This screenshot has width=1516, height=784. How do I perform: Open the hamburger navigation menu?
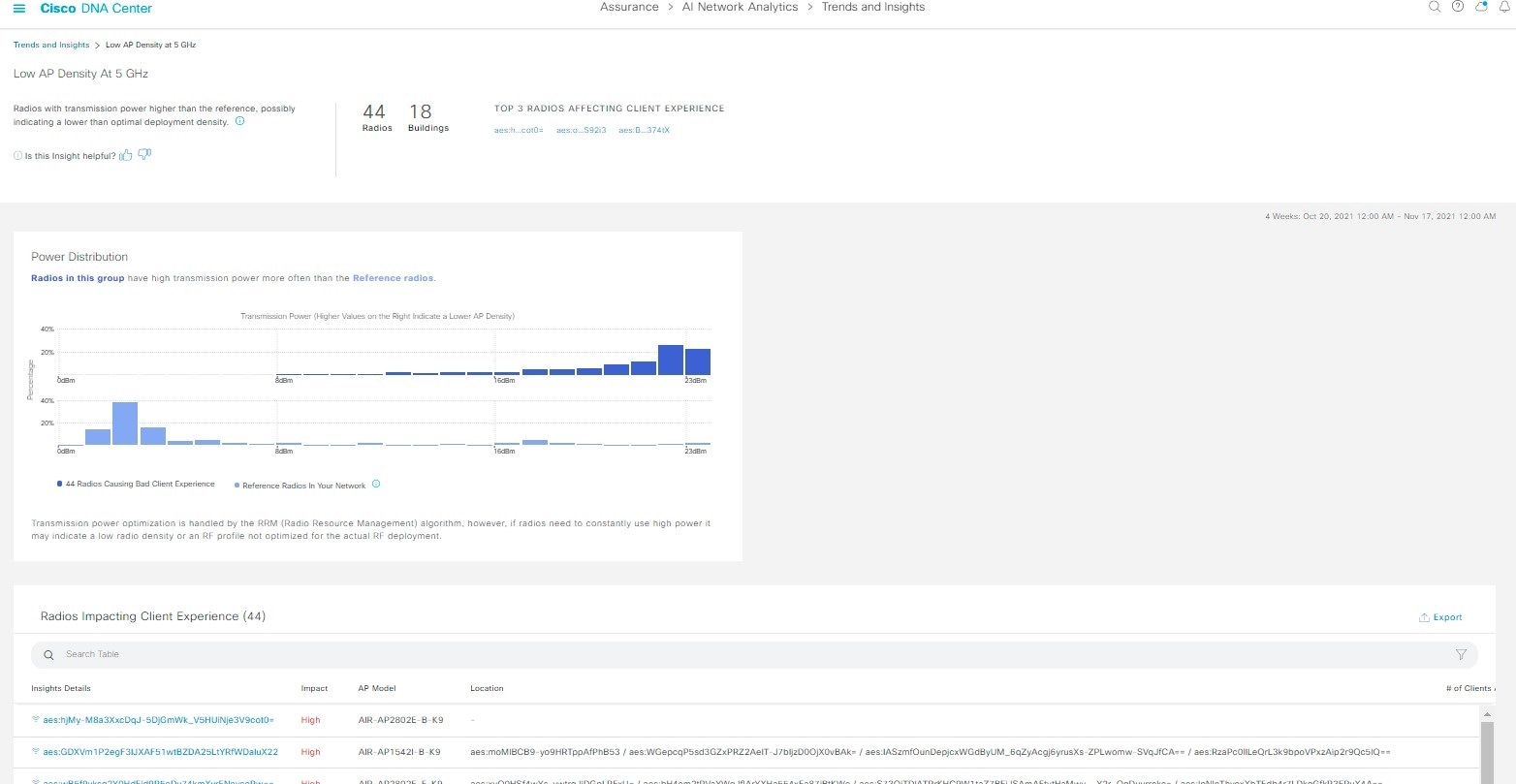coord(19,9)
